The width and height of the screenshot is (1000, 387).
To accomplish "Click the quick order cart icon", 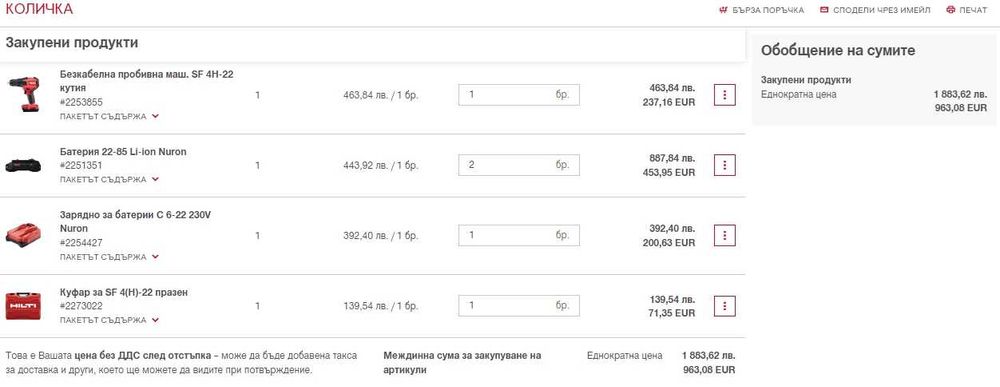I will 723,10.
